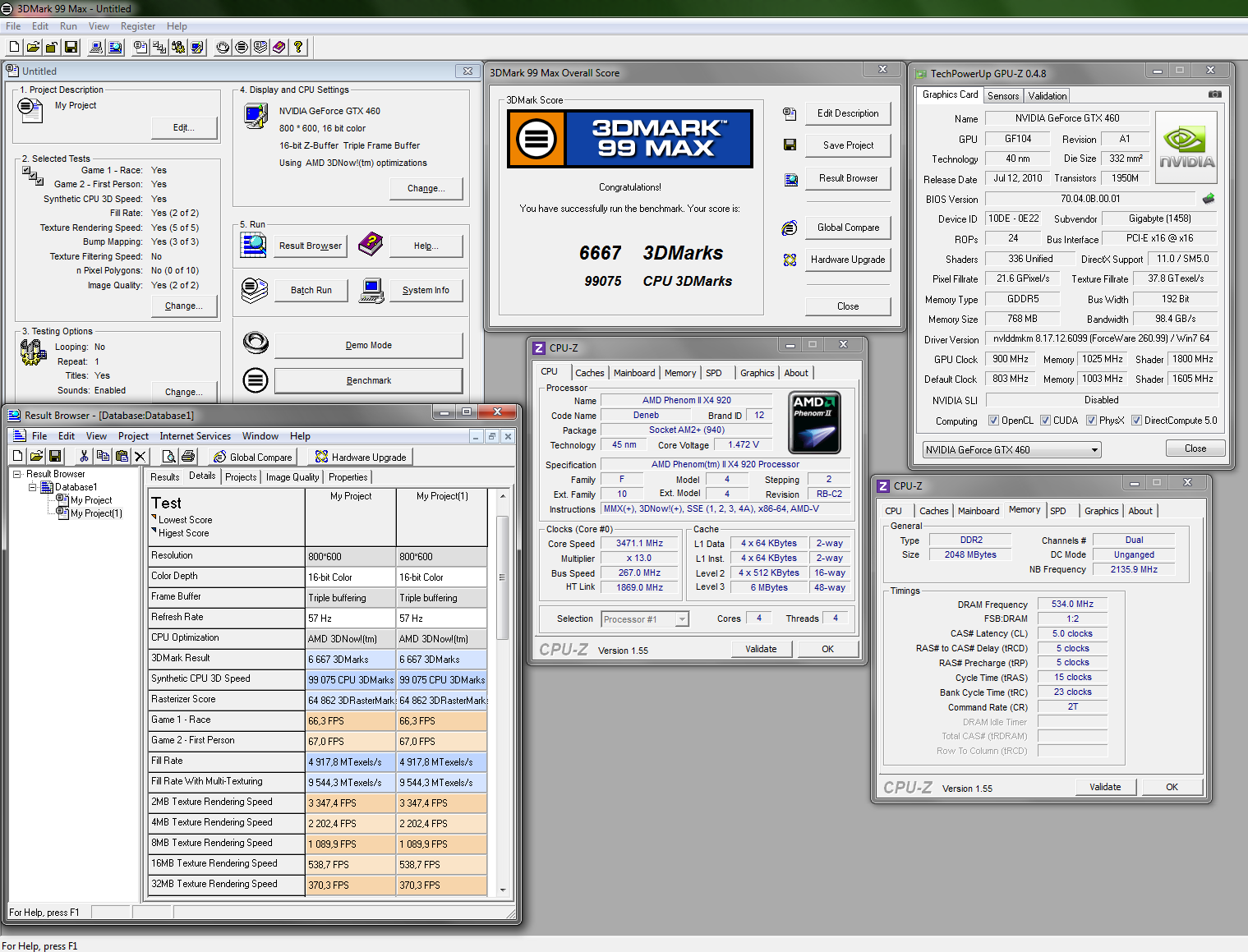The width and height of the screenshot is (1248, 952).
Task: Click the Result Browser magnifier icon in main toolbar
Action: (x=115, y=48)
